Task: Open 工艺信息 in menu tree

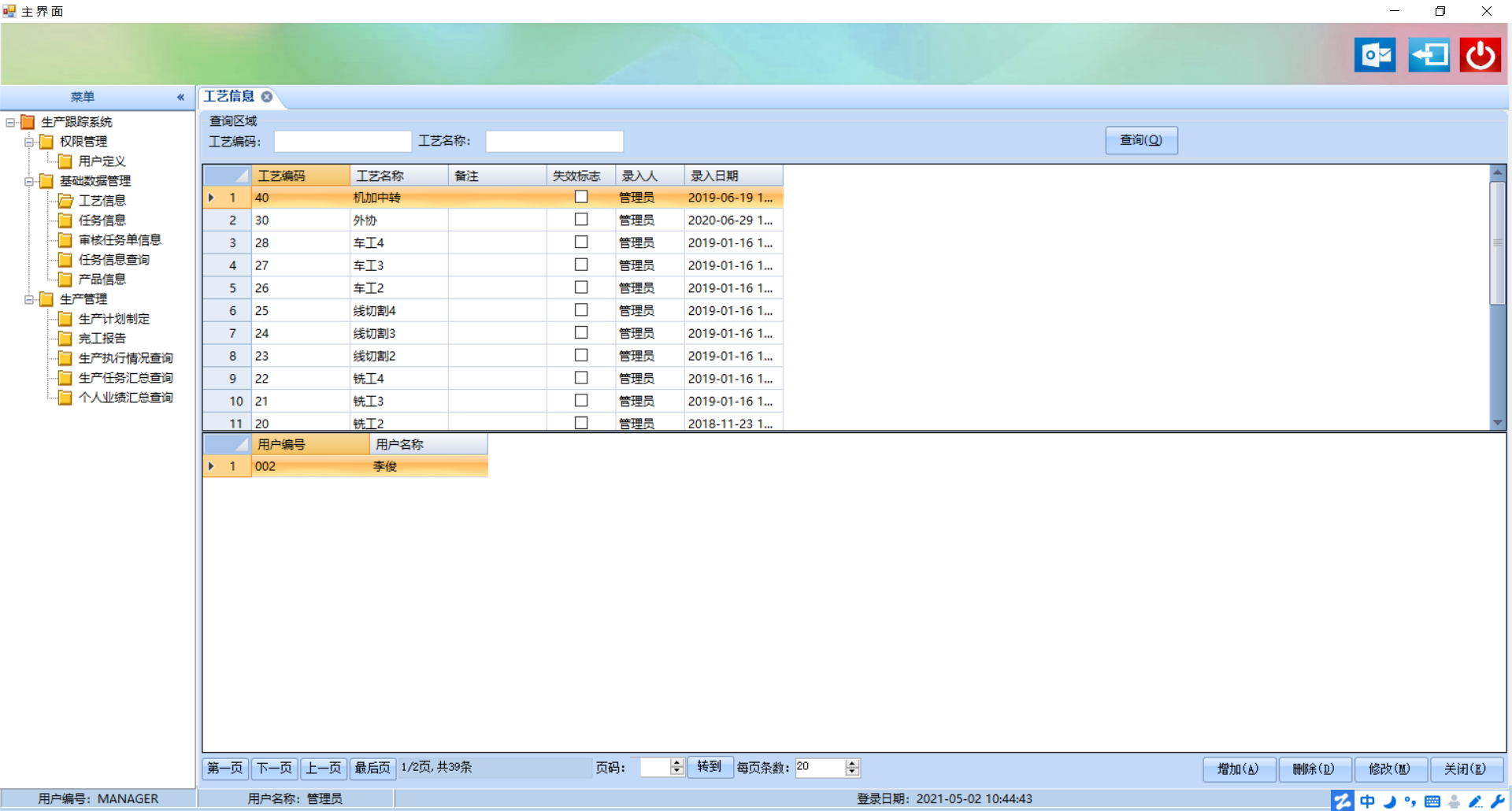Action: [102, 200]
